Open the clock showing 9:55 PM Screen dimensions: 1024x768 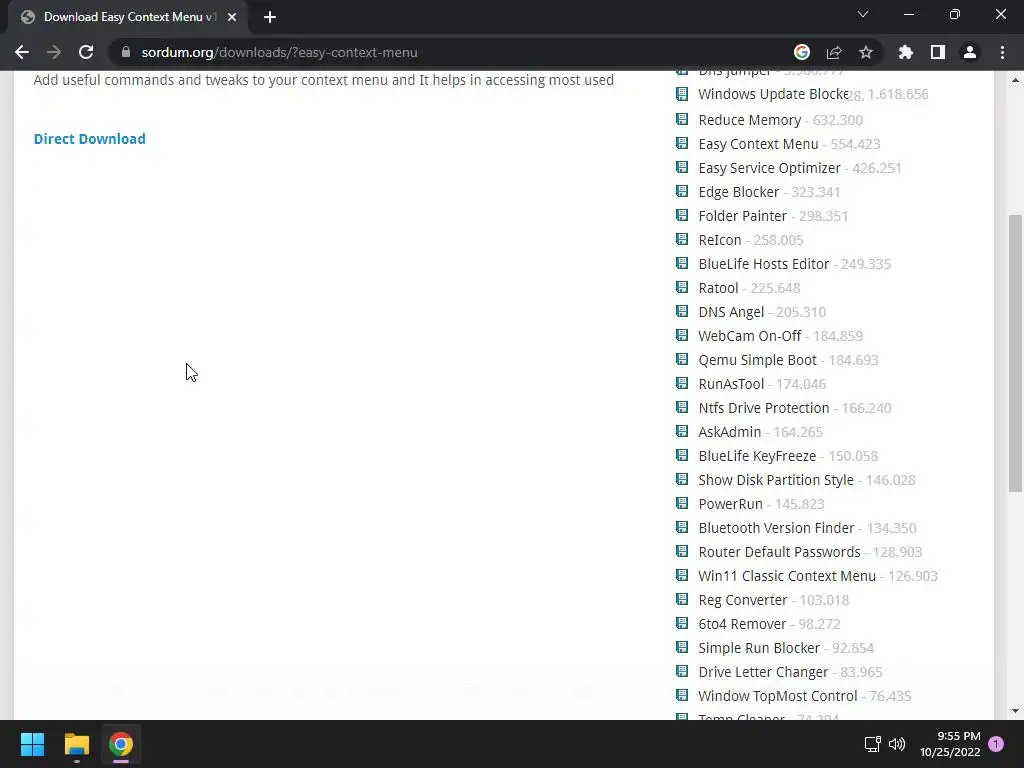pyautogui.click(x=950, y=744)
